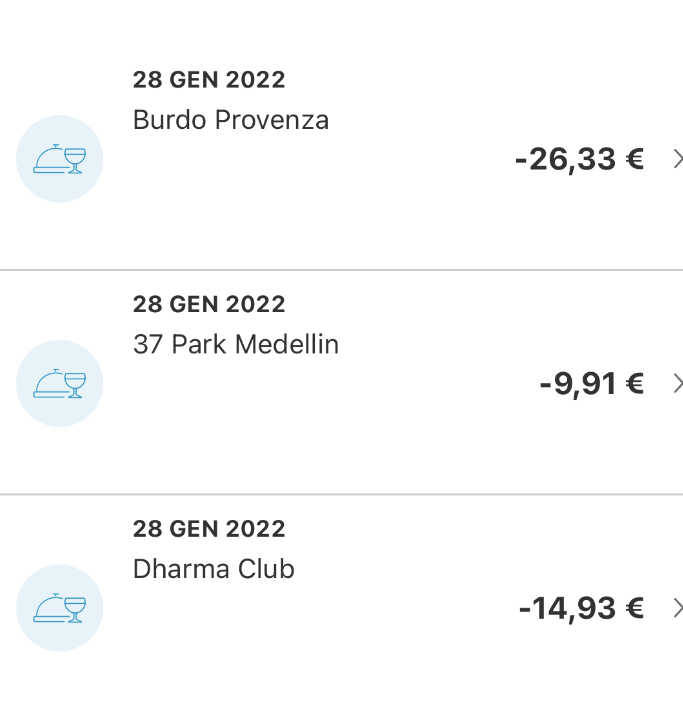The width and height of the screenshot is (683, 705).
Task: Click the arrow next to -14,93 €
Action: (677, 608)
